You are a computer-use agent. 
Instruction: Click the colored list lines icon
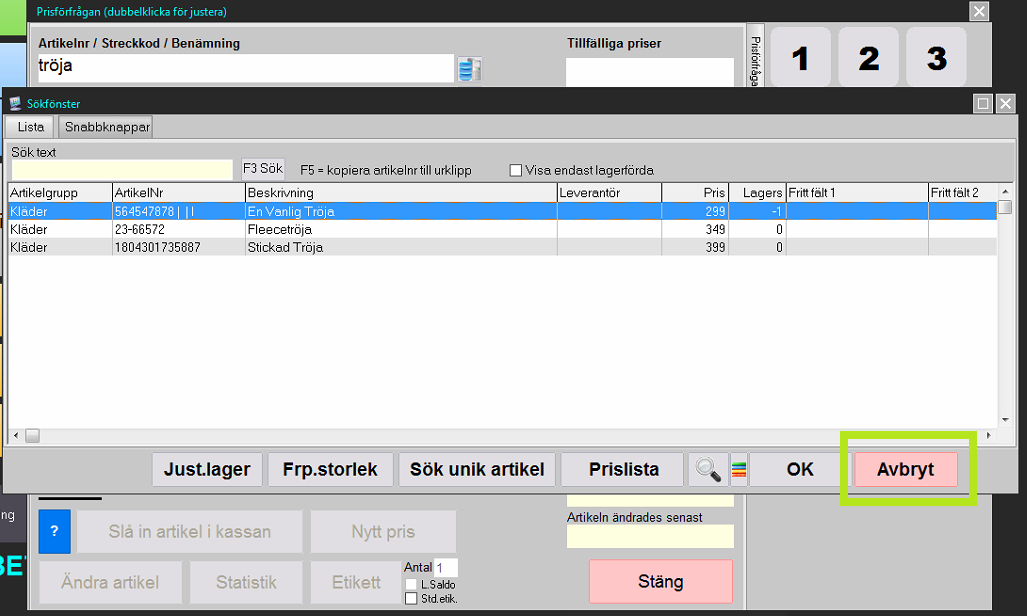click(739, 469)
